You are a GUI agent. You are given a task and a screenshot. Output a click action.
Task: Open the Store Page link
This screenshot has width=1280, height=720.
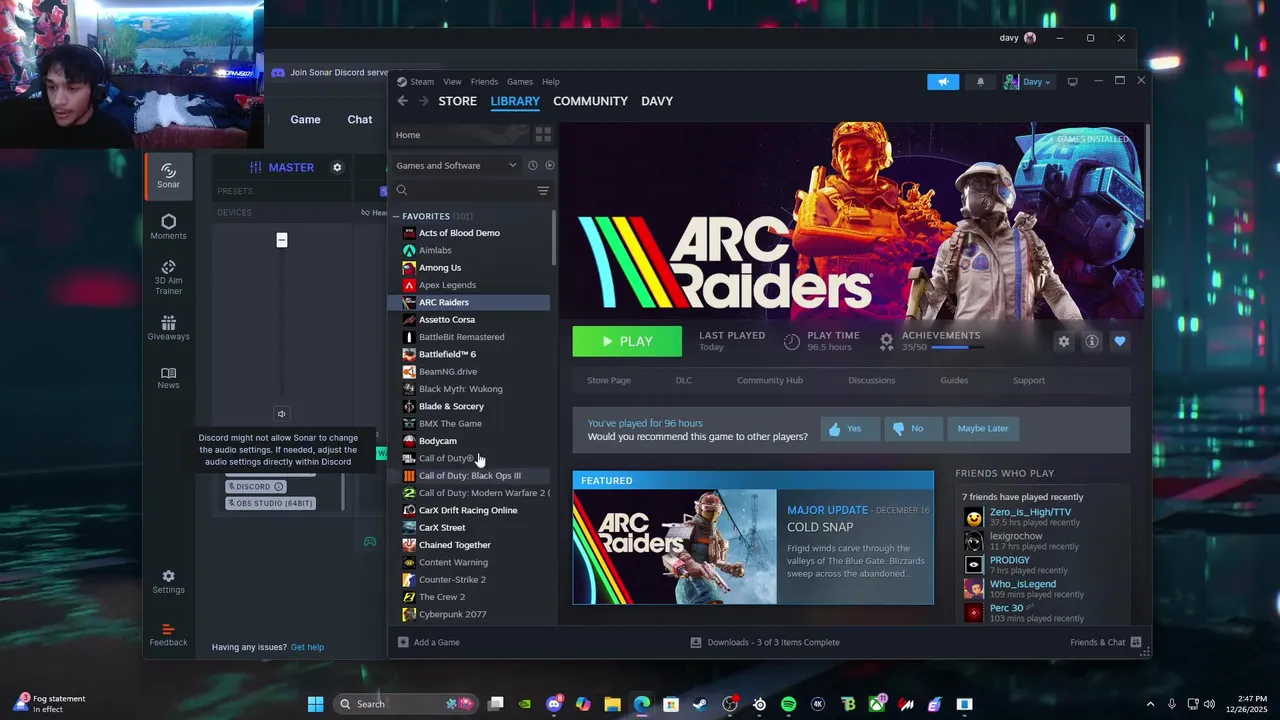click(x=608, y=380)
